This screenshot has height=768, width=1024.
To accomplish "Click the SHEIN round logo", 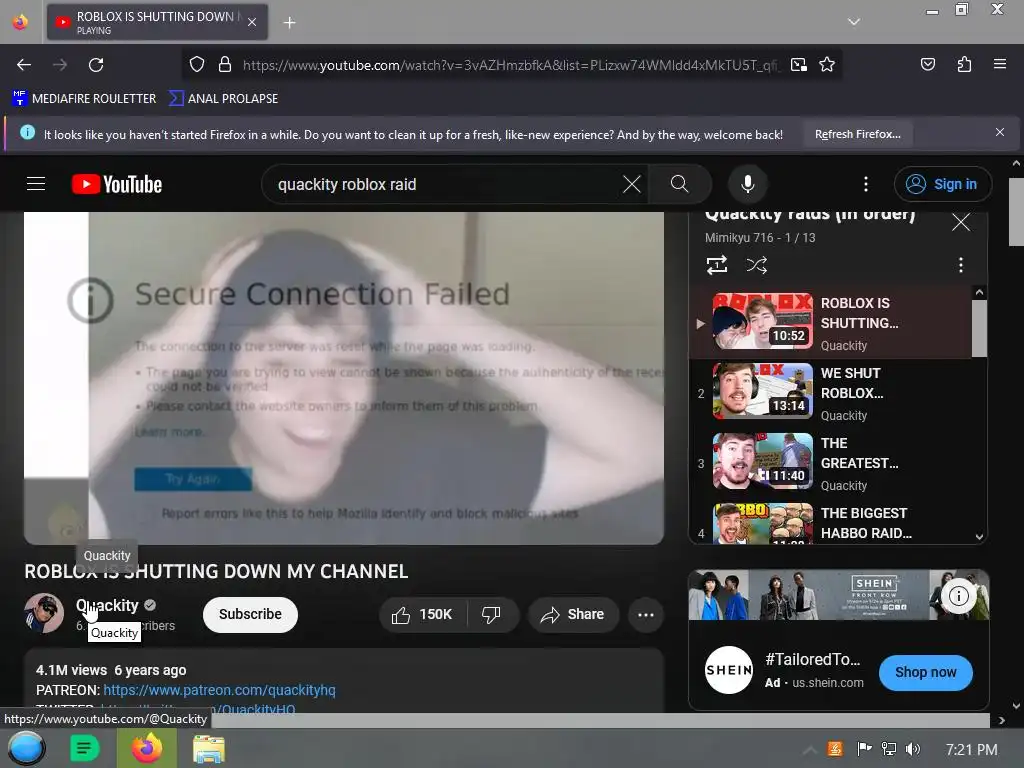I will [x=729, y=670].
